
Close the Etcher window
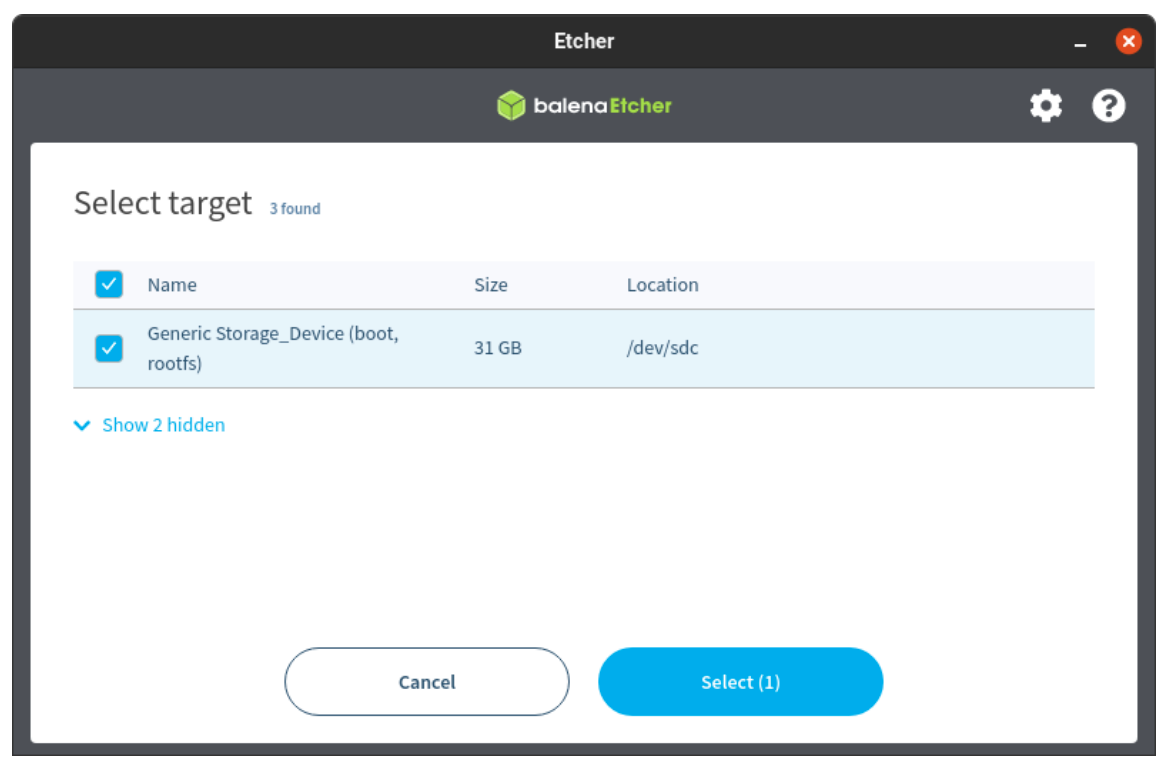(1128, 42)
